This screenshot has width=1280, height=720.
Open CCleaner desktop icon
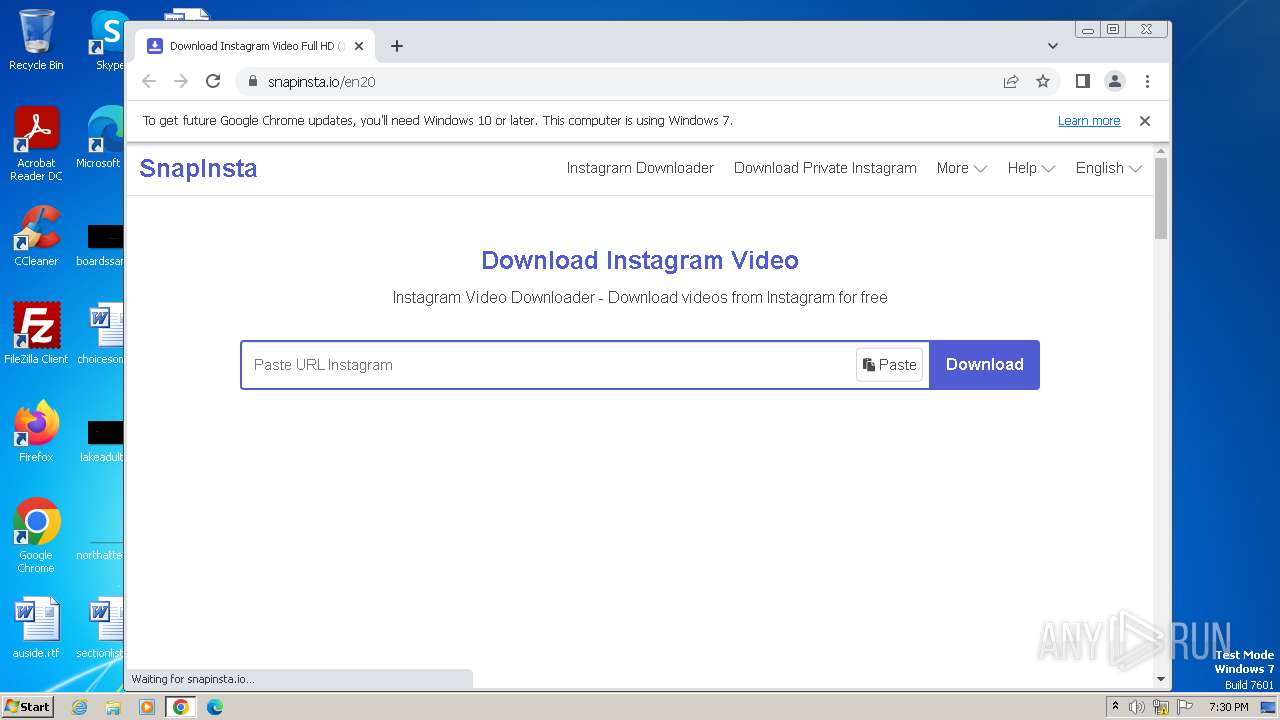[x=36, y=236]
